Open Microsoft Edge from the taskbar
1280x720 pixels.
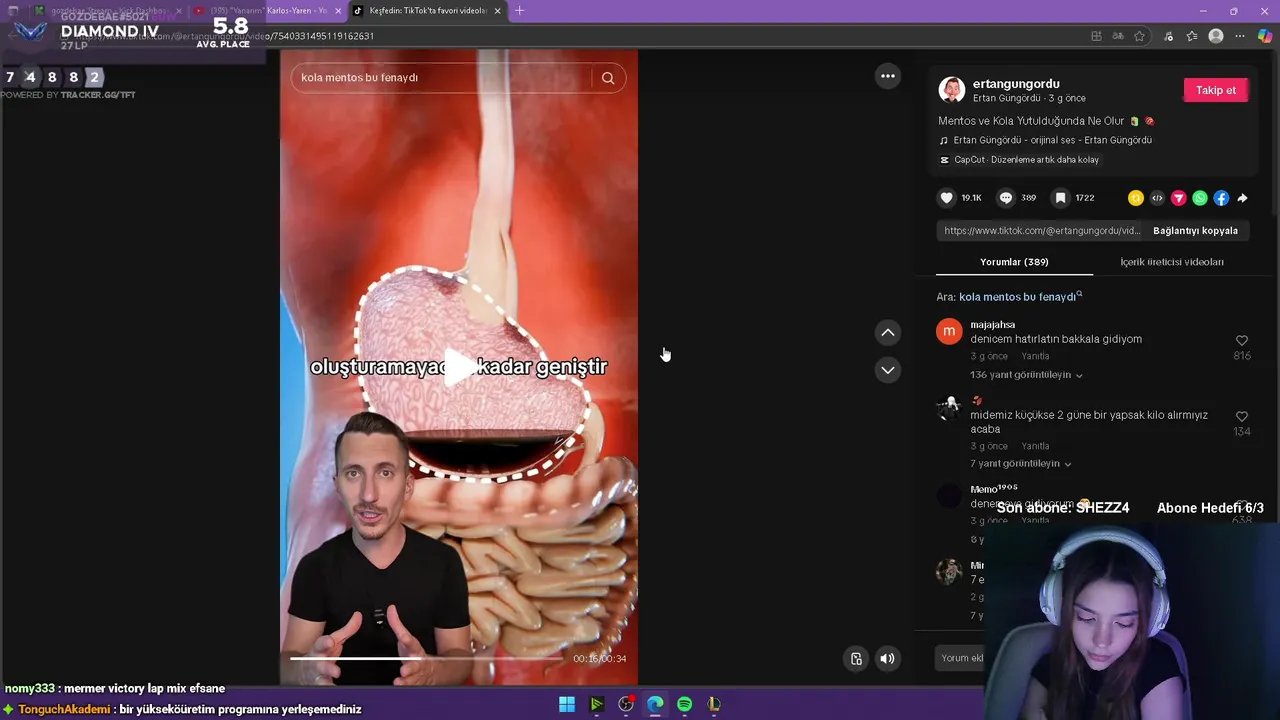coord(655,704)
